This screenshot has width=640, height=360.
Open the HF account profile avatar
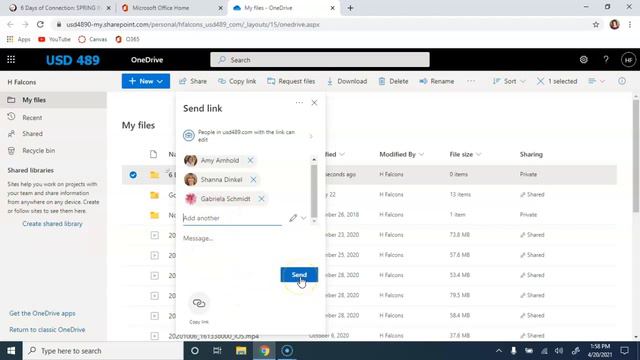[x=628, y=60]
